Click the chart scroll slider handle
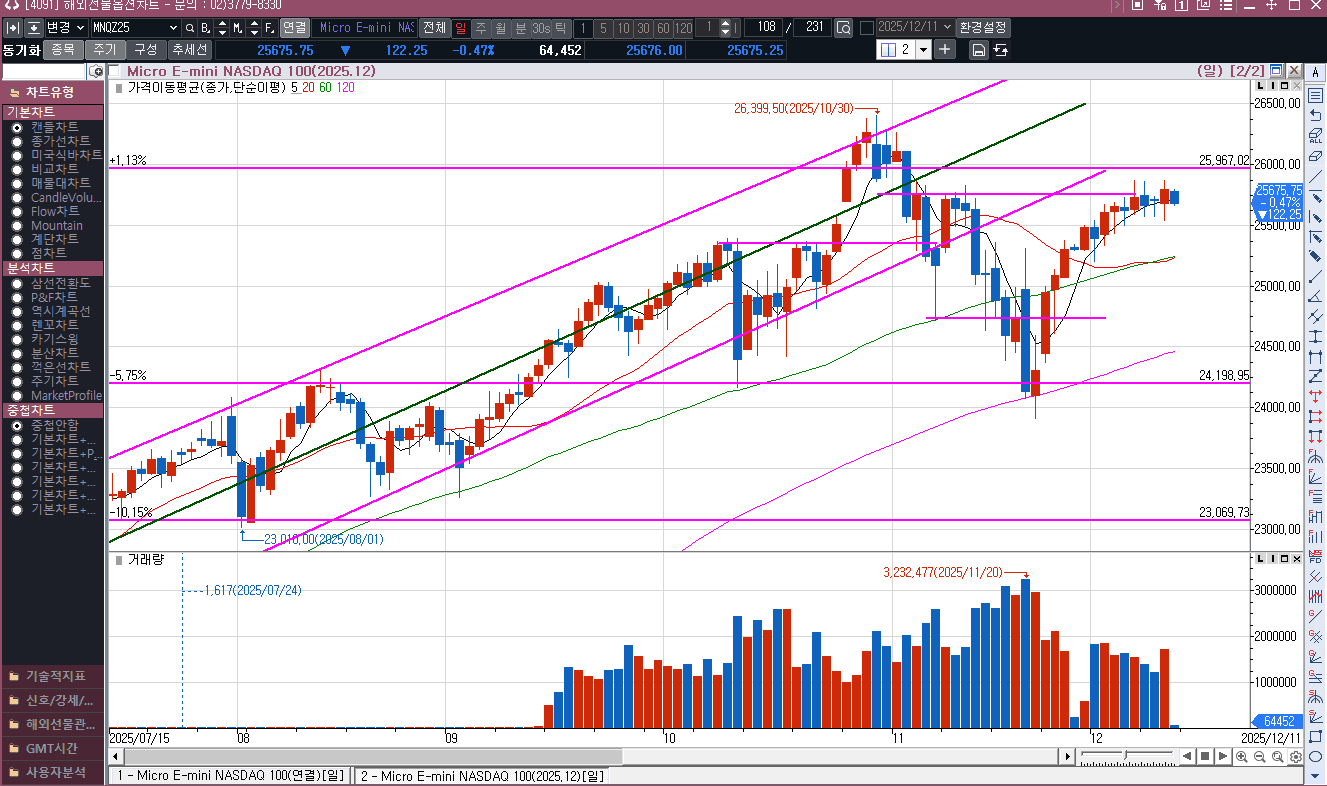 pos(1127,757)
